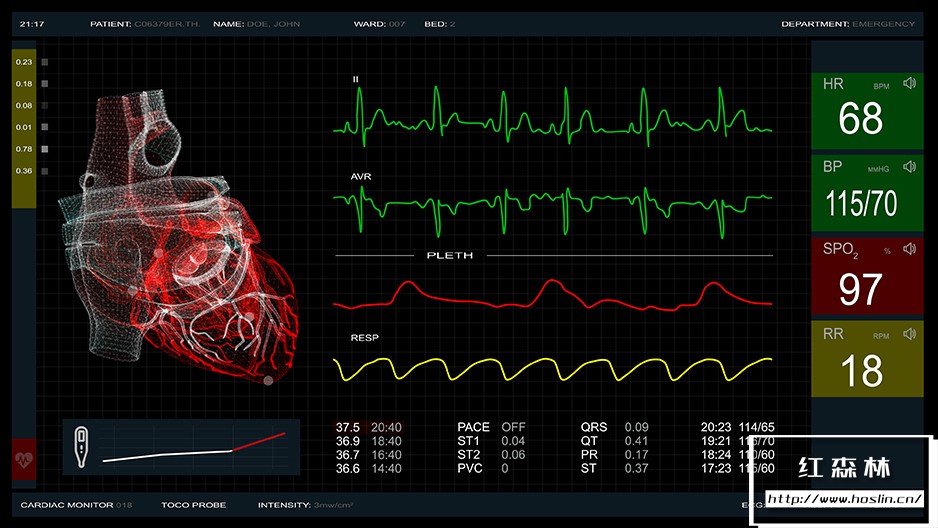
Task: Select the PLETH label
Action: click(450, 255)
